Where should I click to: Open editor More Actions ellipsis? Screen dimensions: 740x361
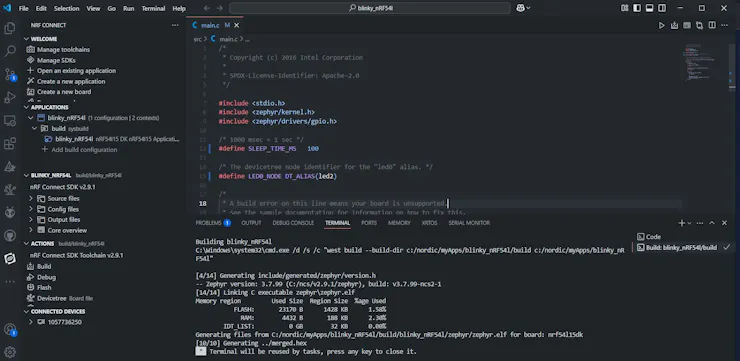tap(724, 25)
